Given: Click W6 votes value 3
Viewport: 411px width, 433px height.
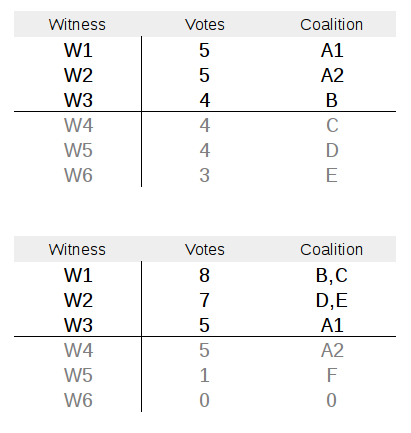Looking at the screenshot, I should (205, 175).
